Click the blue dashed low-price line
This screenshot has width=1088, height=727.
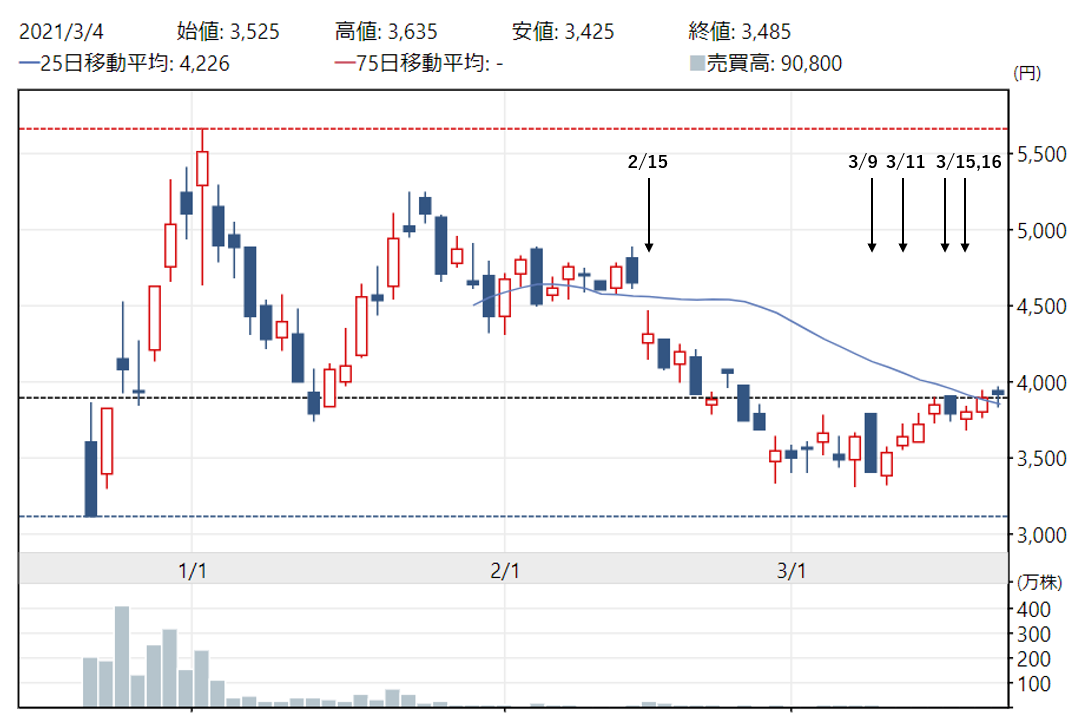coord(513,516)
